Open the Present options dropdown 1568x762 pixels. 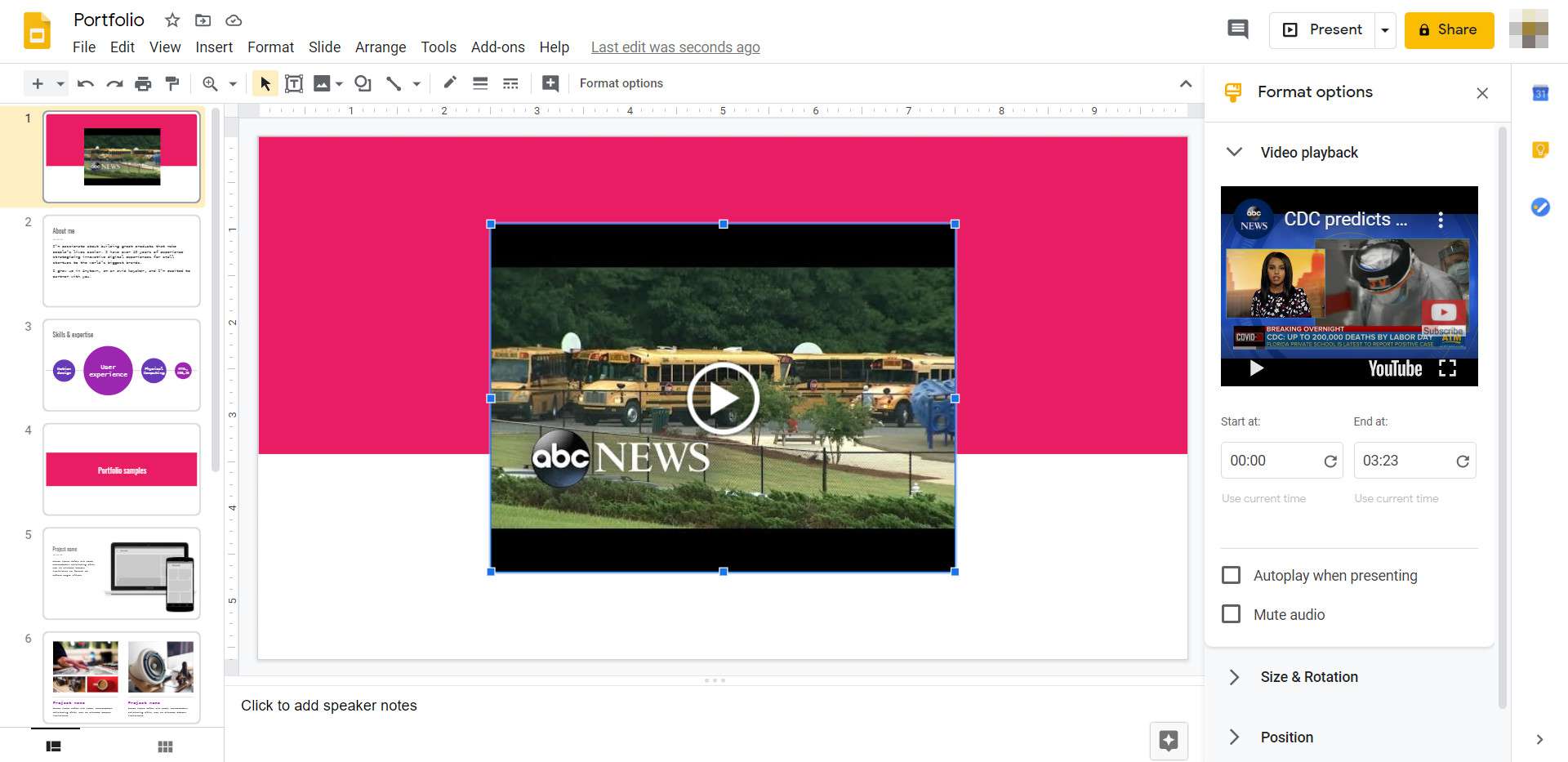point(1385,30)
